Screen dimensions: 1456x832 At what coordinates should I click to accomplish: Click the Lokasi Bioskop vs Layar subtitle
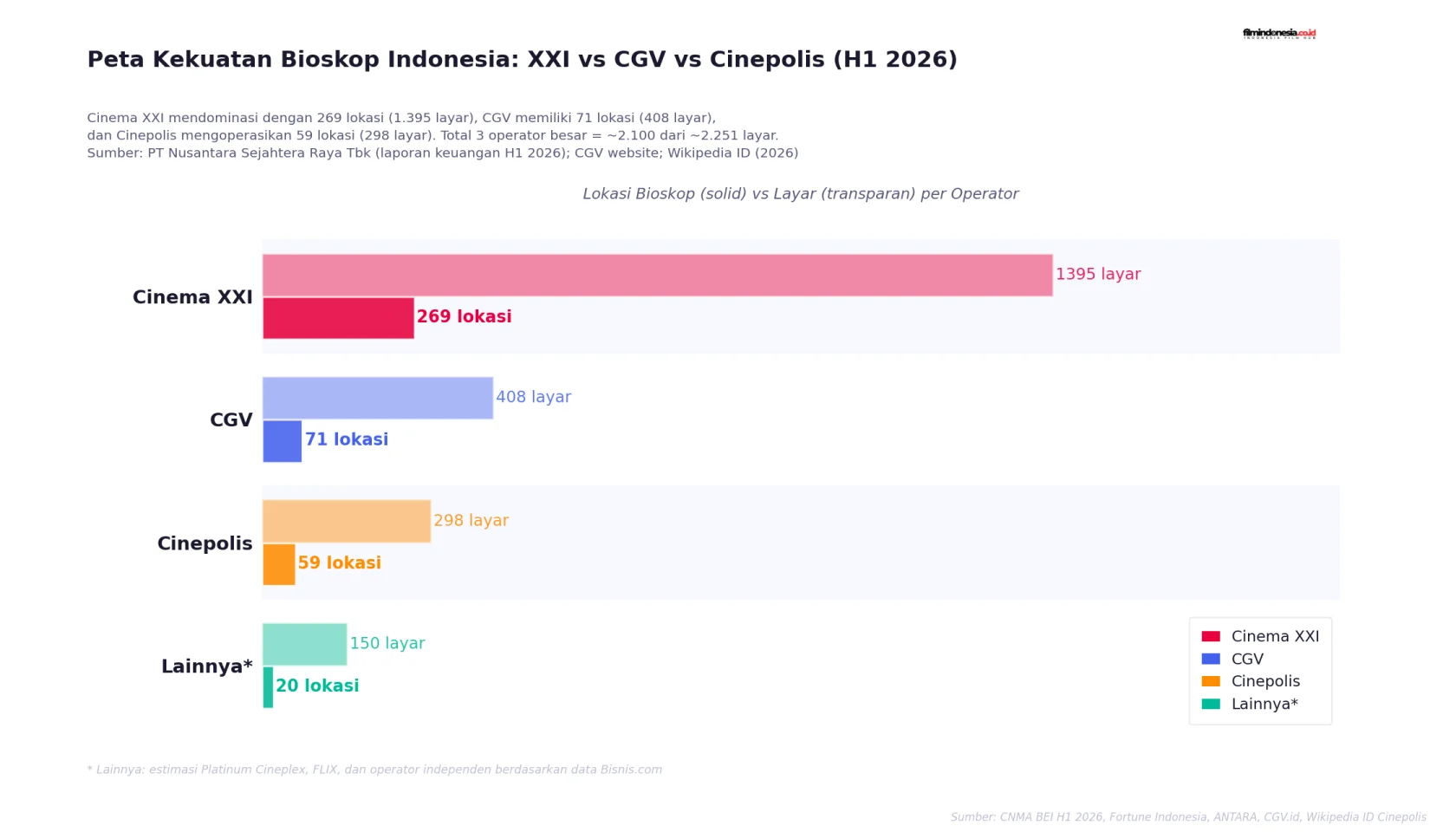click(x=801, y=194)
